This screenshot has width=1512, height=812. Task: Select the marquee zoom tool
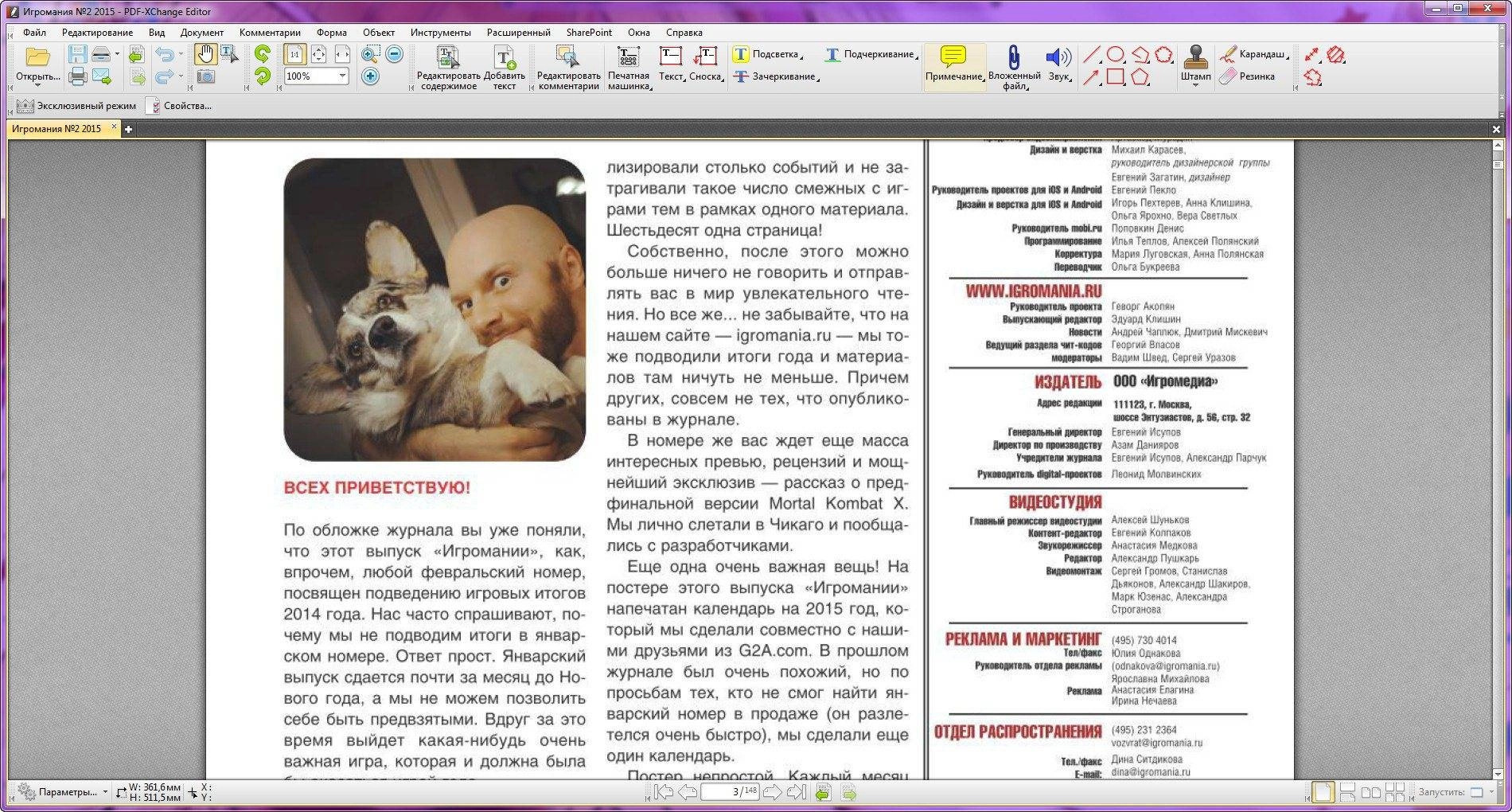[x=370, y=54]
